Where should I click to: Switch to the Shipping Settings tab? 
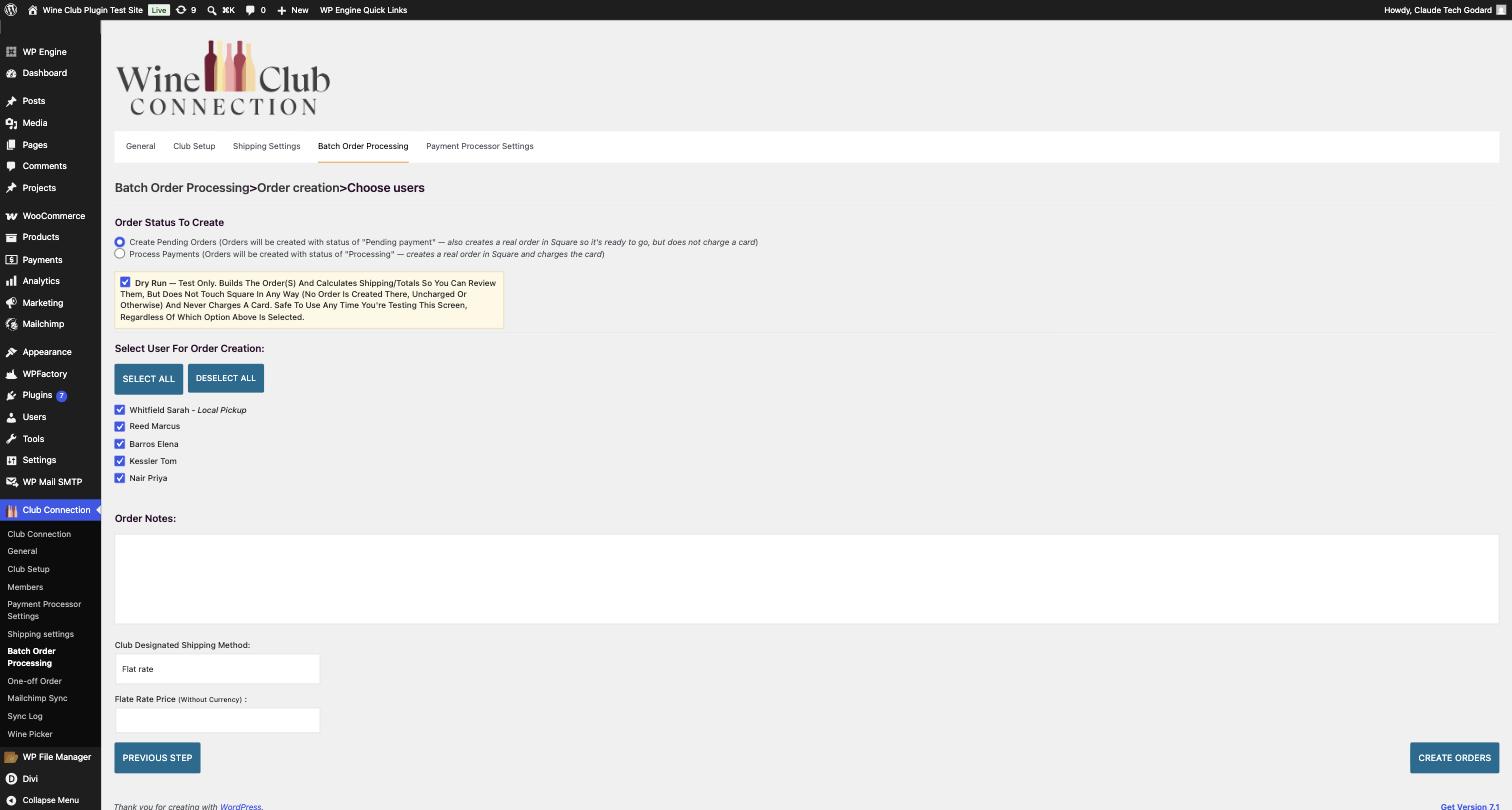(x=266, y=146)
